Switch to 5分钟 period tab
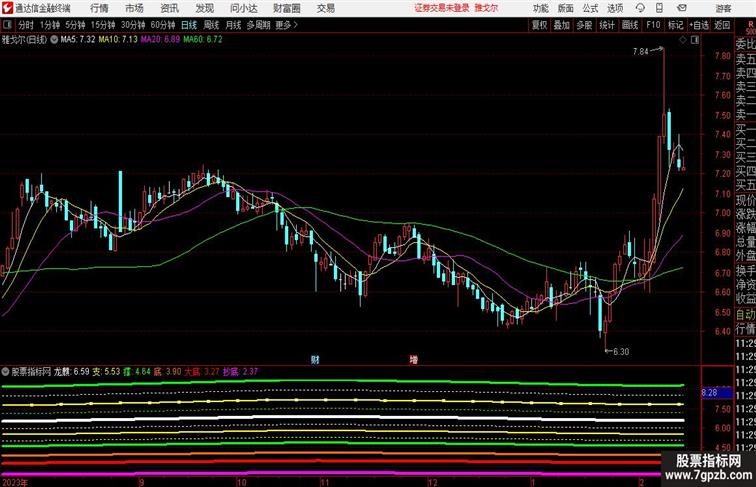 coord(75,25)
